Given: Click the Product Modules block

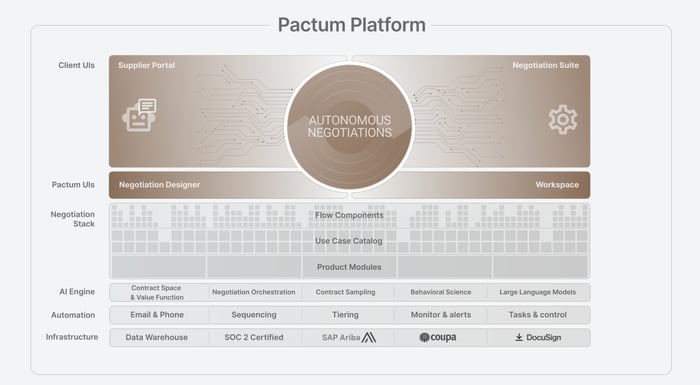Looking at the screenshot, I should click(349, 267).
